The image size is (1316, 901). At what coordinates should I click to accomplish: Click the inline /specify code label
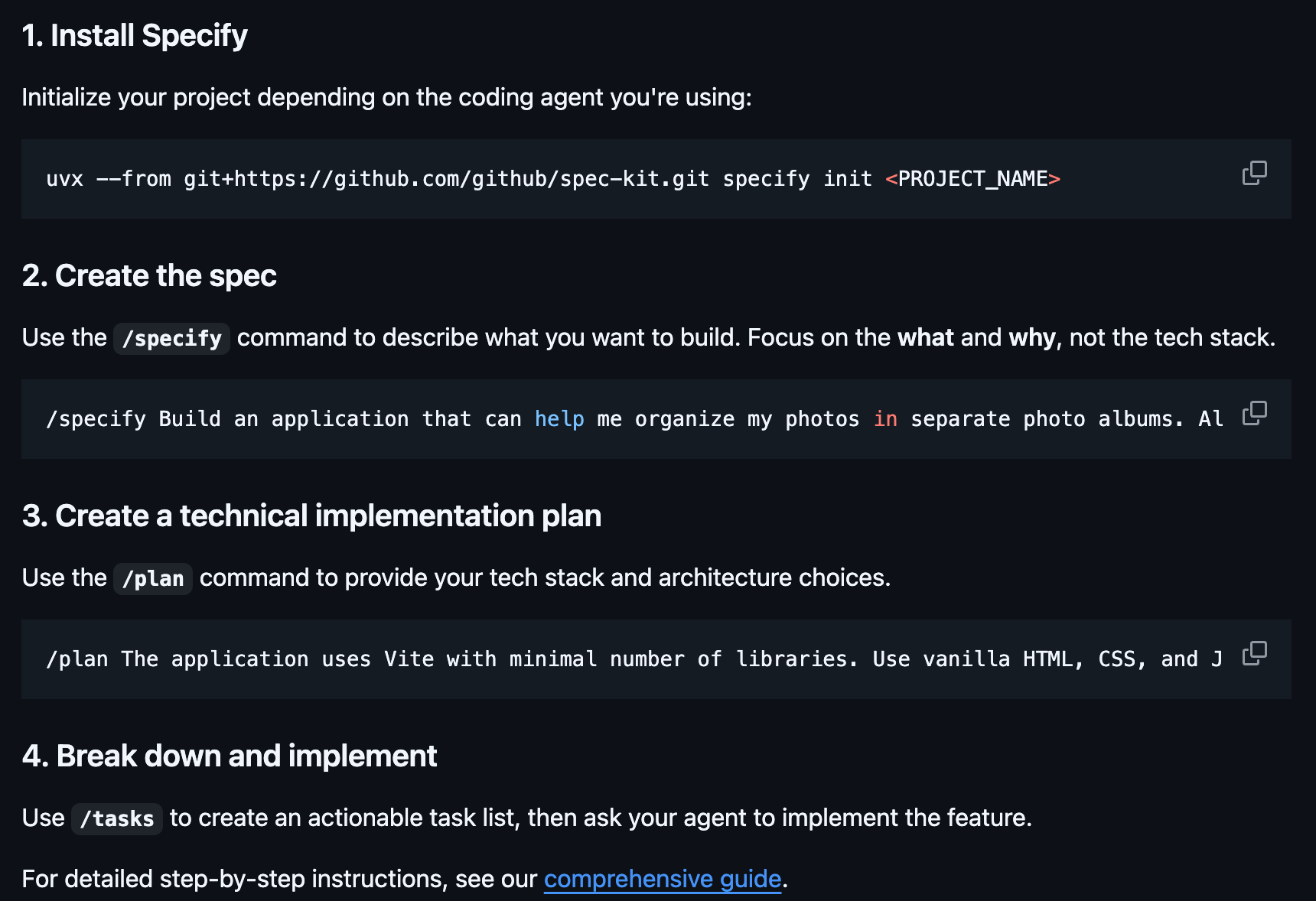pos(171,338)
